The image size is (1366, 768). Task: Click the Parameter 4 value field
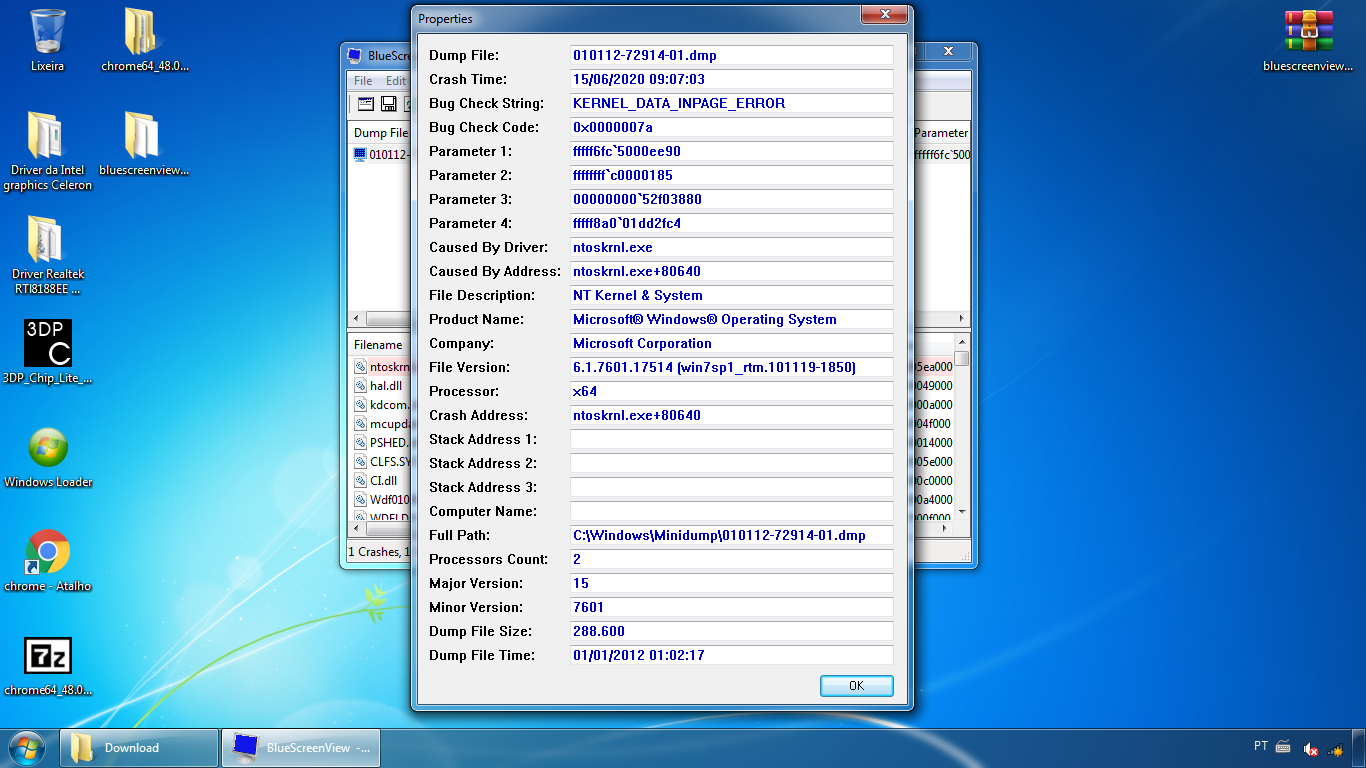(732, 223)
